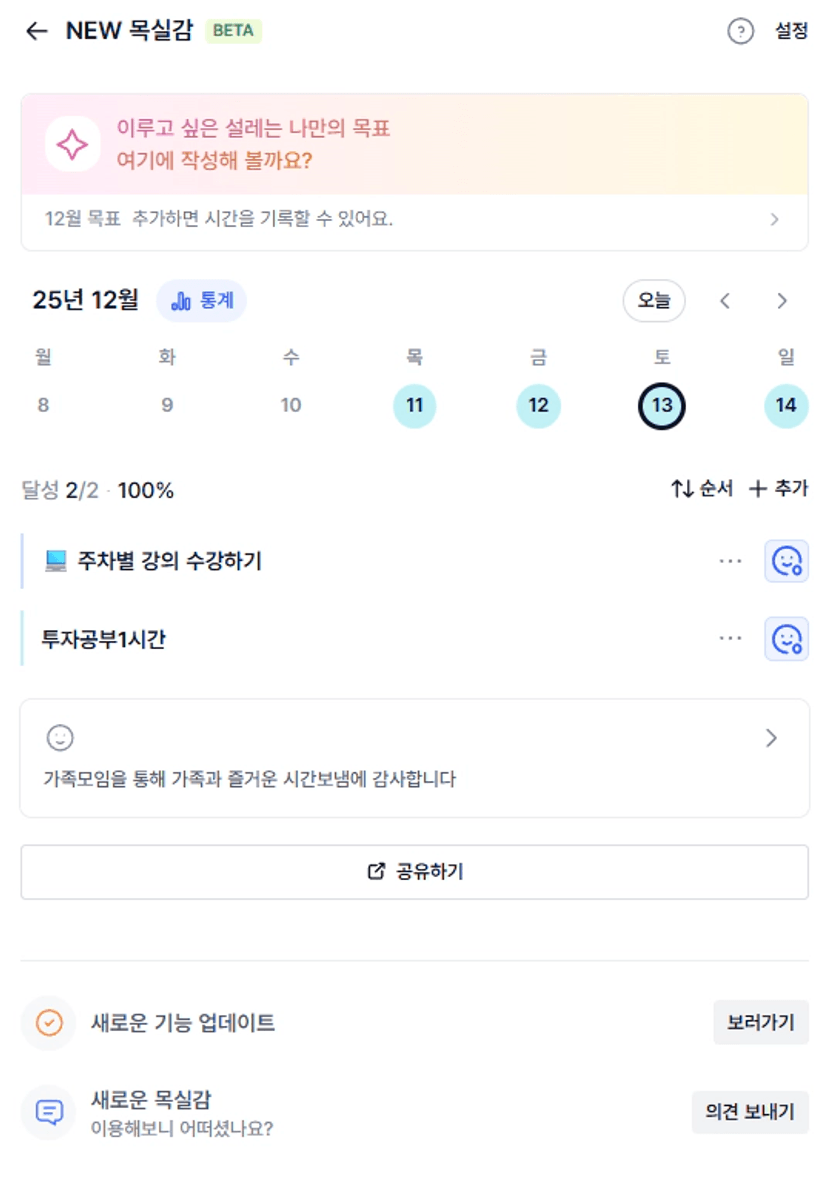
Task: Open more options for 투자공부1시간
Action: 730,638
